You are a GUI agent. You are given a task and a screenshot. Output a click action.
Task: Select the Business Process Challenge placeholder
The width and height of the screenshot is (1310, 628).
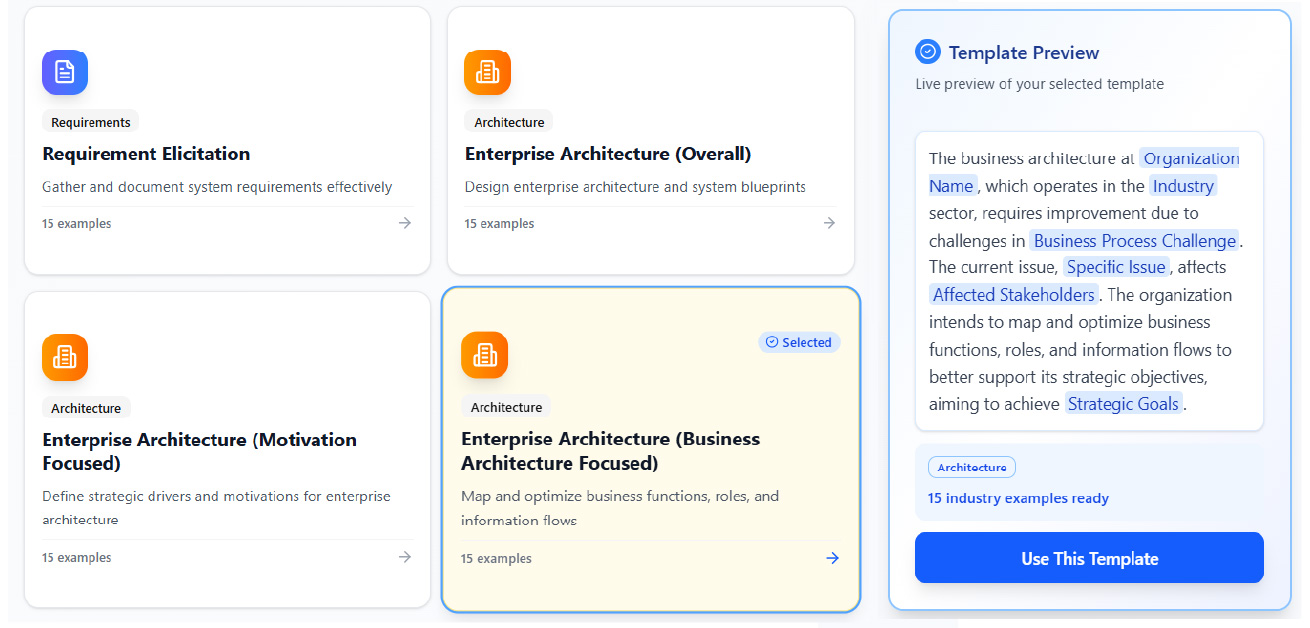tap(1134, 241)
